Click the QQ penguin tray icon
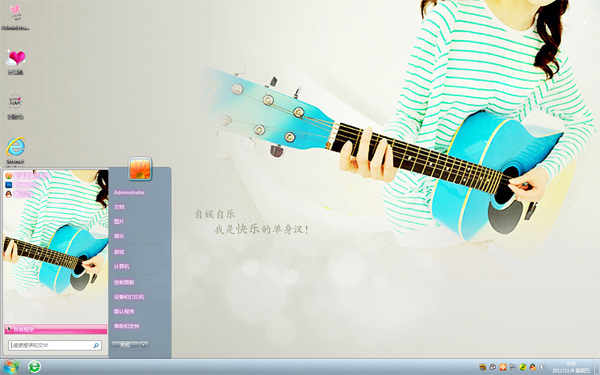The height and width of the screenshot is (375, 600). click(x=533, y=367)
